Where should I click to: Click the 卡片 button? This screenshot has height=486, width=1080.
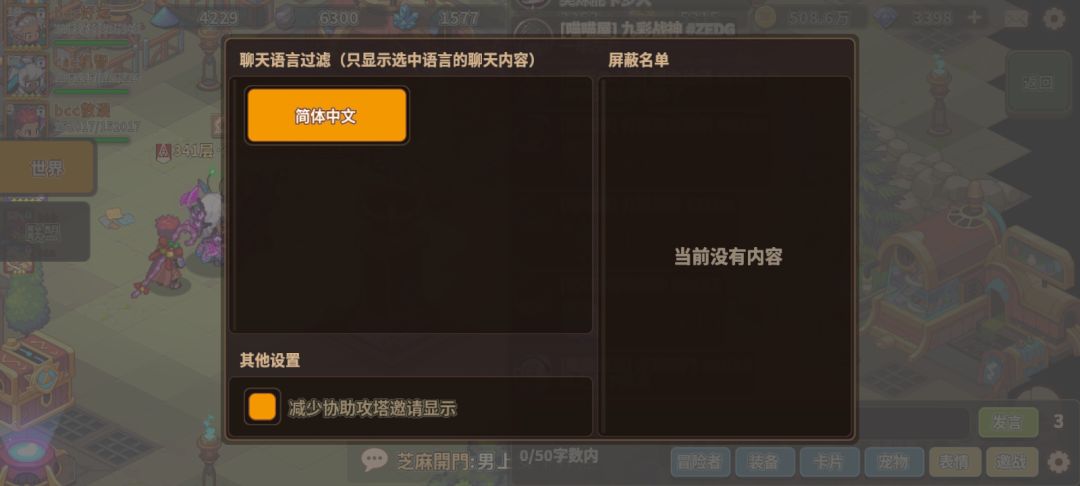pyautogui.click(x=829, y=462)
